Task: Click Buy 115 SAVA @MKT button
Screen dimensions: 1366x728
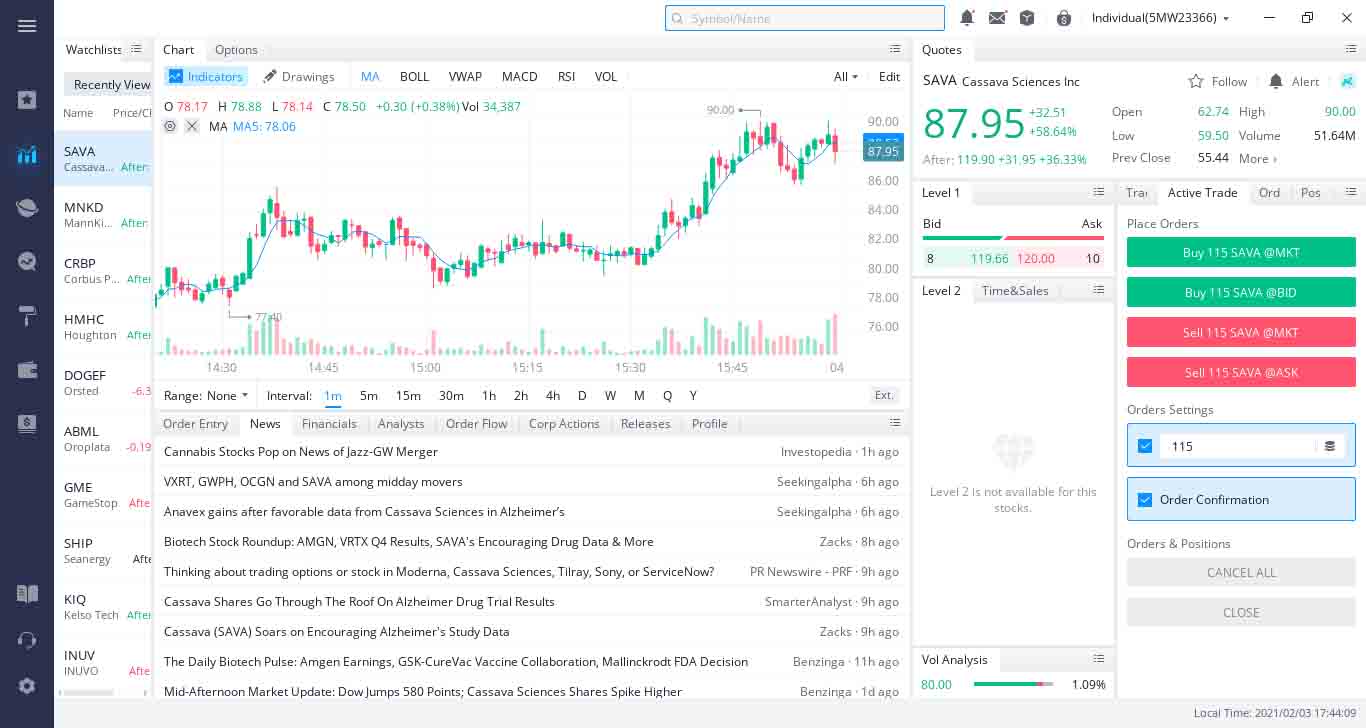Action: click(1241, 252)
